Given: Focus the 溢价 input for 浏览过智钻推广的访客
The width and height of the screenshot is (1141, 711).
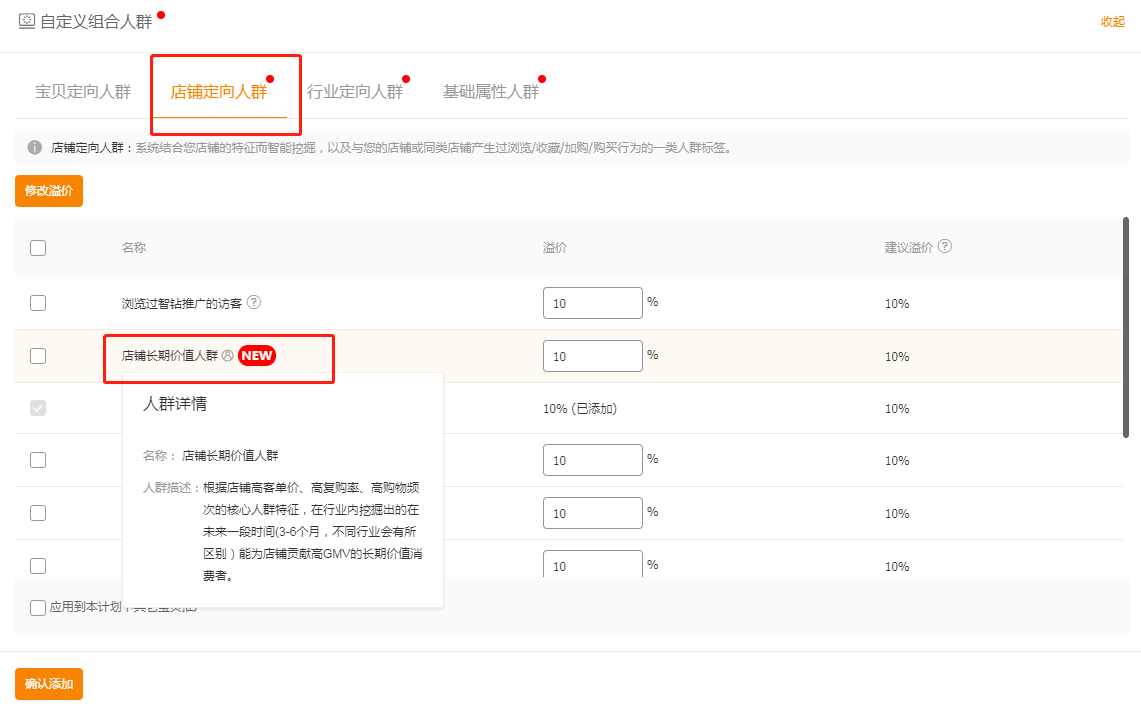Looking at the screenshot, I should 592,303.
